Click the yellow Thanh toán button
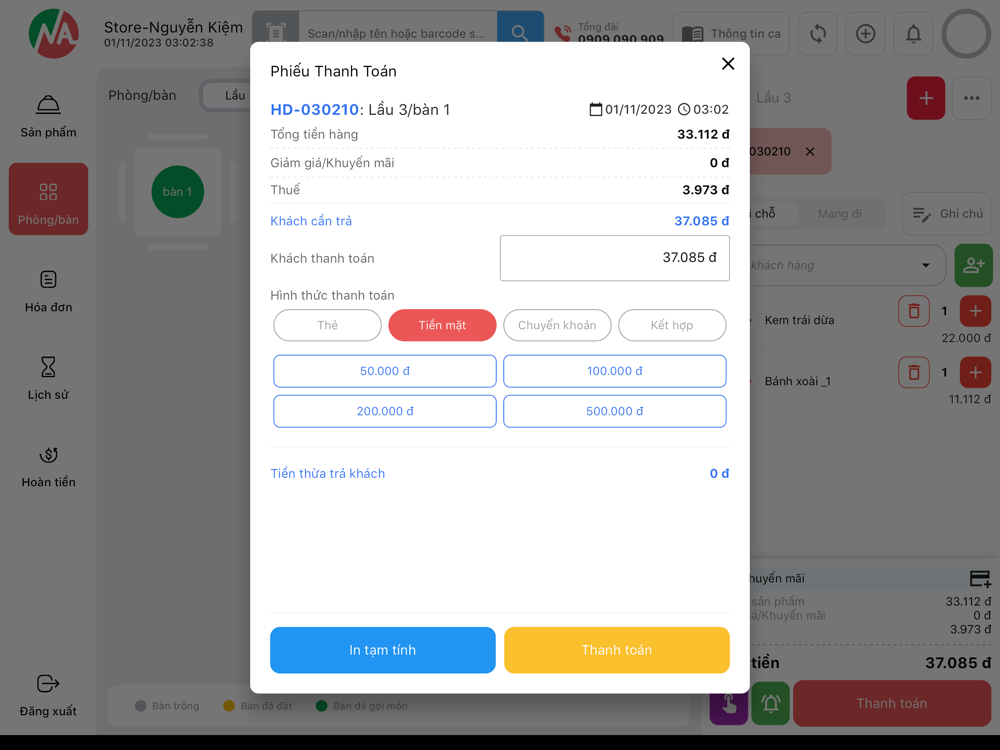 (x=617, y=650)
